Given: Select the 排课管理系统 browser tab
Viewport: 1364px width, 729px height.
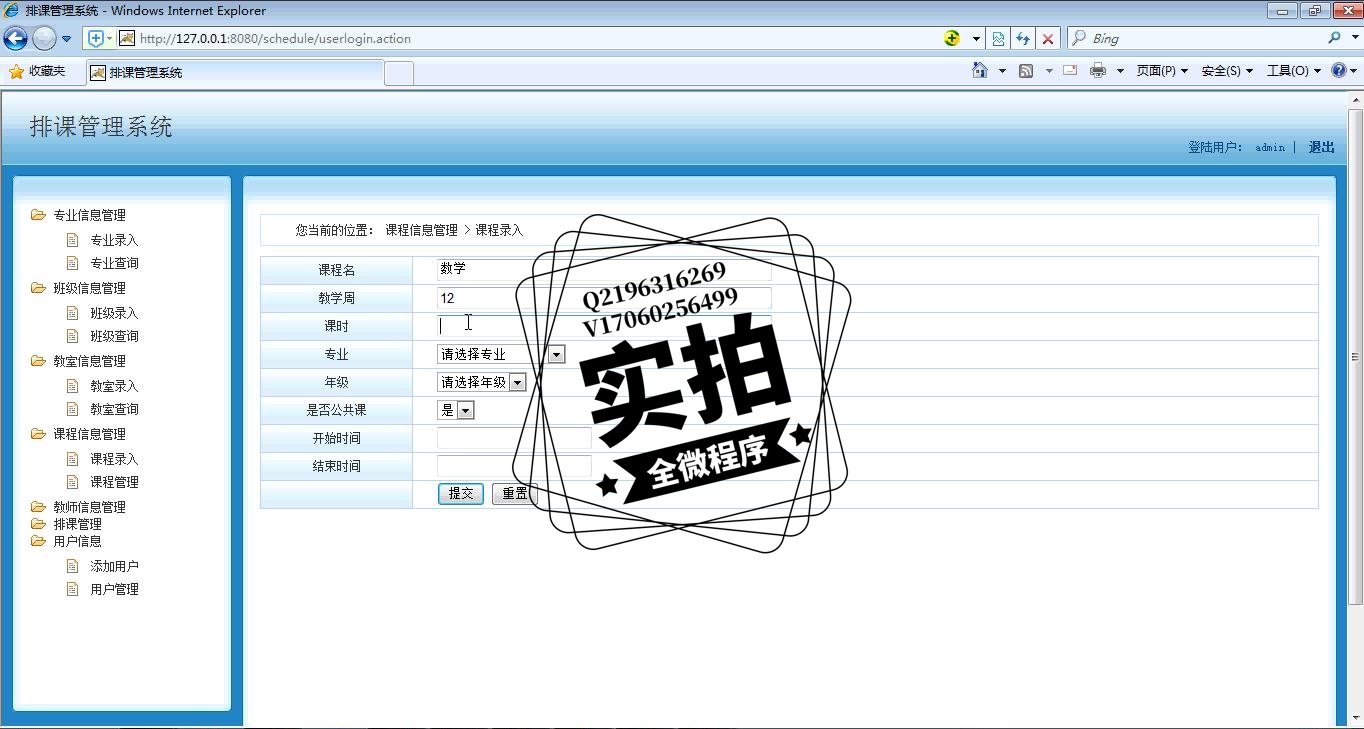Looking at the screenshot, I should [x=235, y=72].
